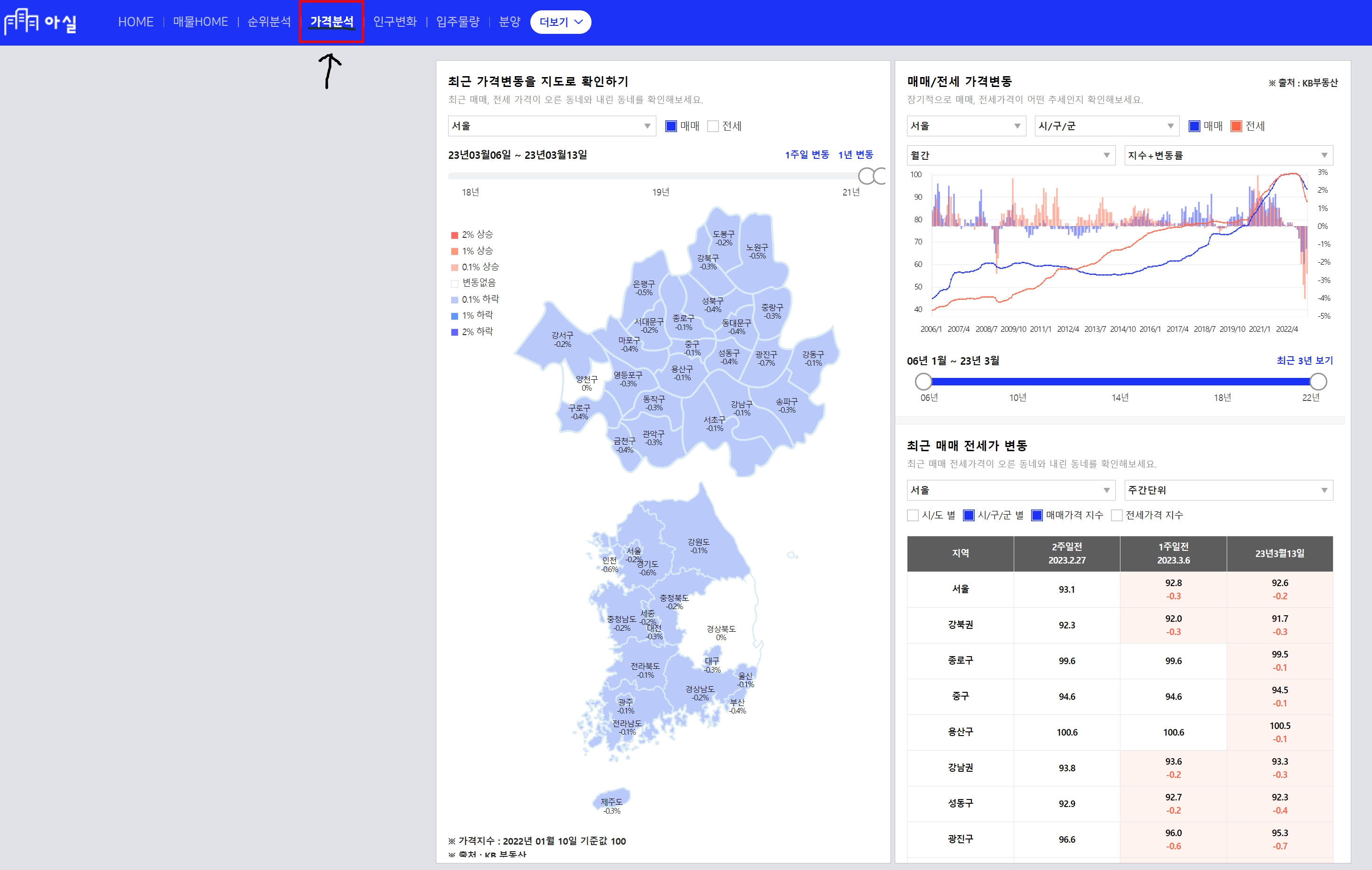Viewport: 1372px width, 870px height.
Task: Enable the 전세가격 지수 checkbox
Action: pyautogui.click(x=1117, y=515)
